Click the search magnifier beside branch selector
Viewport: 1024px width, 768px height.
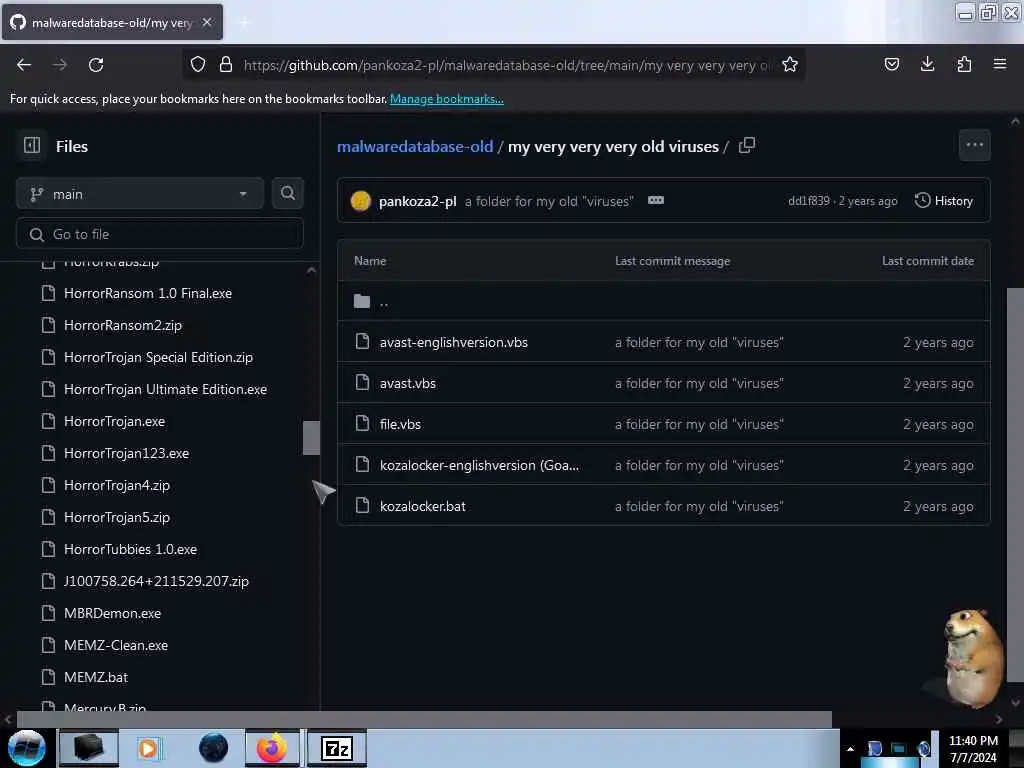click(287, 193)
